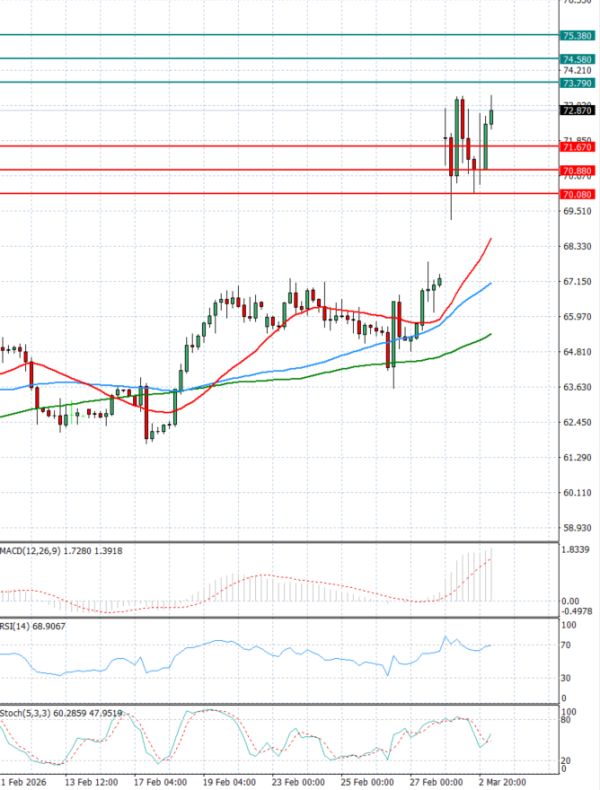Click the 75.380 resistance level price label
600x790 pixels.
coord(578,36)
